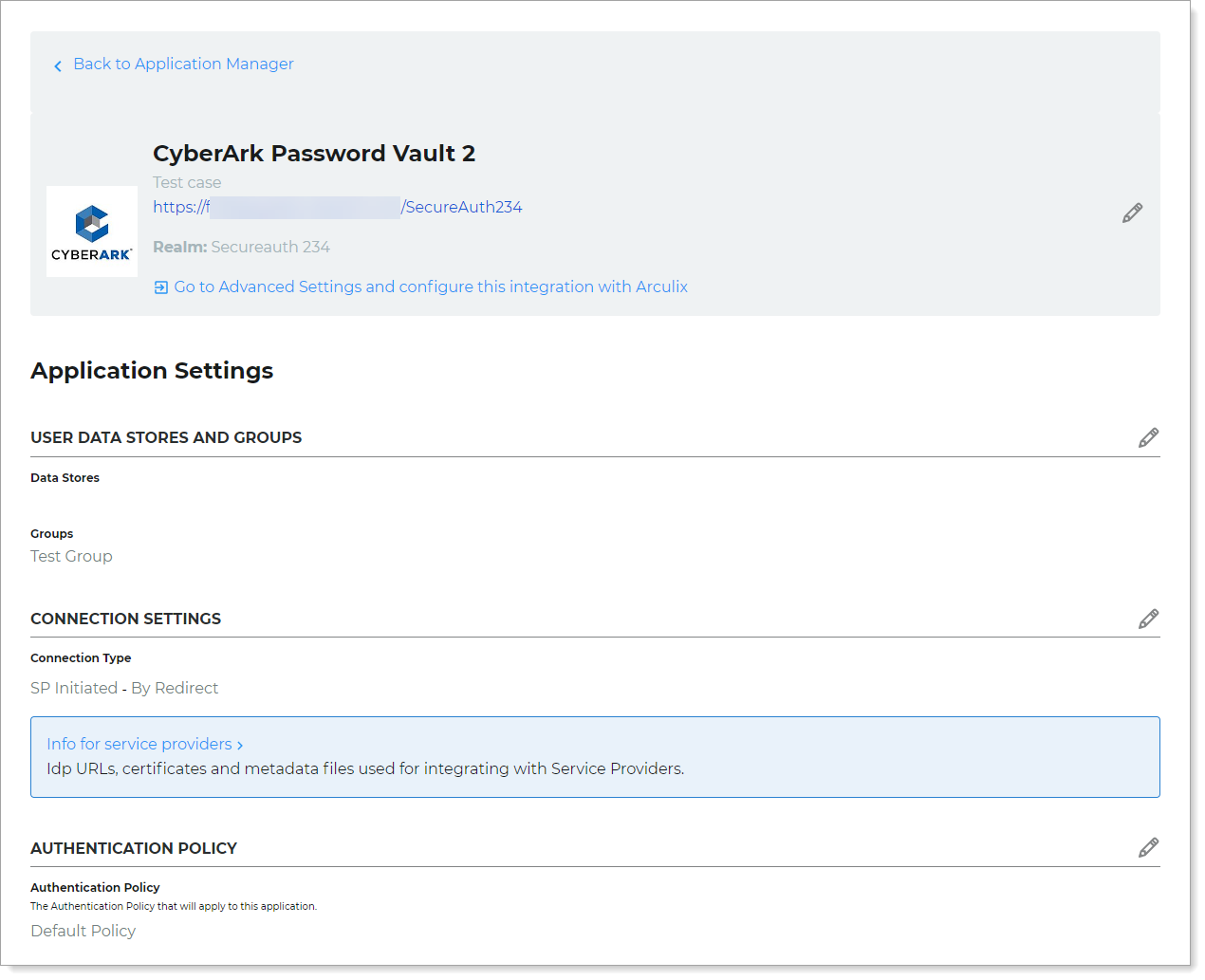The height and width of the screenshot is (980, 1205).
Task: Click the arrow icon before Go to Advanced Settings
Action: tap(160, 287)
